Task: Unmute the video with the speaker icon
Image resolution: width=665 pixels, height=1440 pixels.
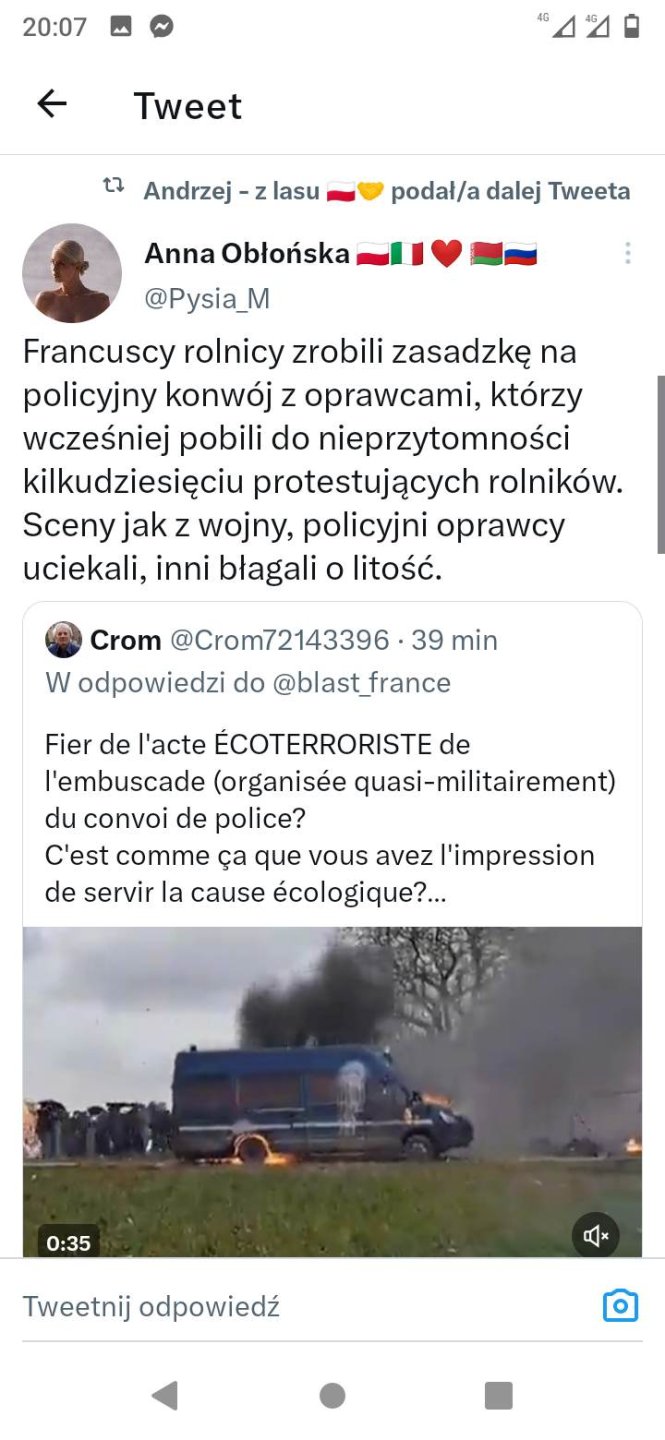Action: pyautogui.click(x=596, y=1236)
